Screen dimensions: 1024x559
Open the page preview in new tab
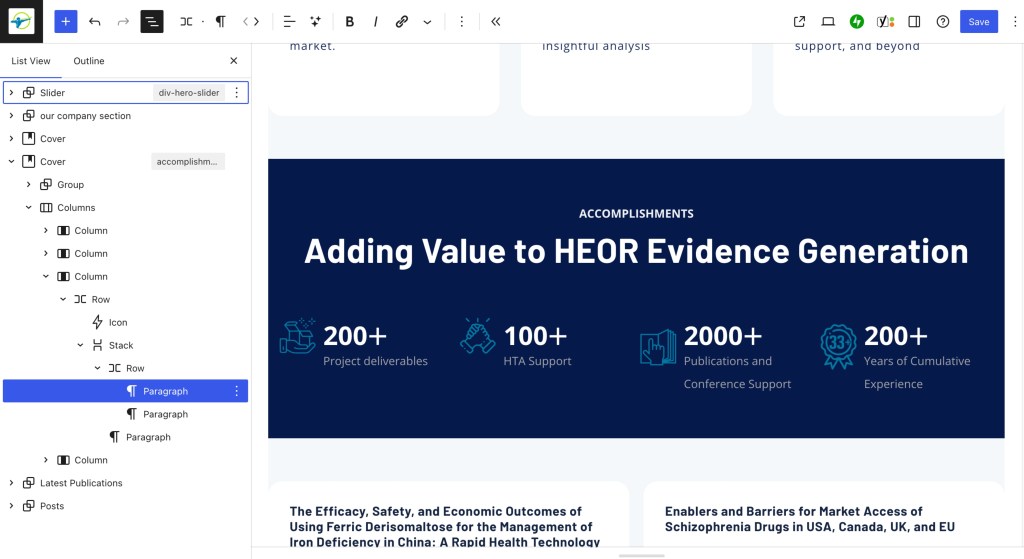[799, 21]
